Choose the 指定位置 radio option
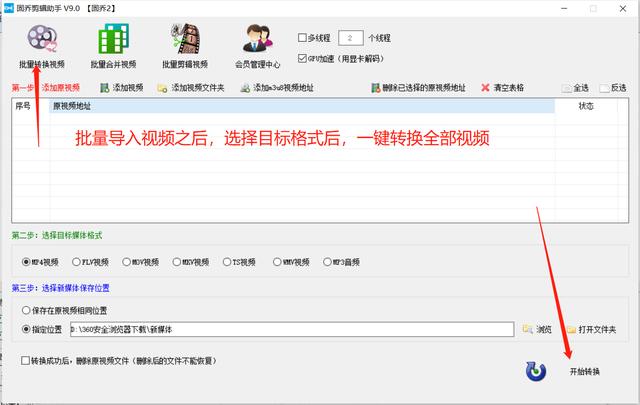Screen dimensions: 640x405 (x=26, y=329)
